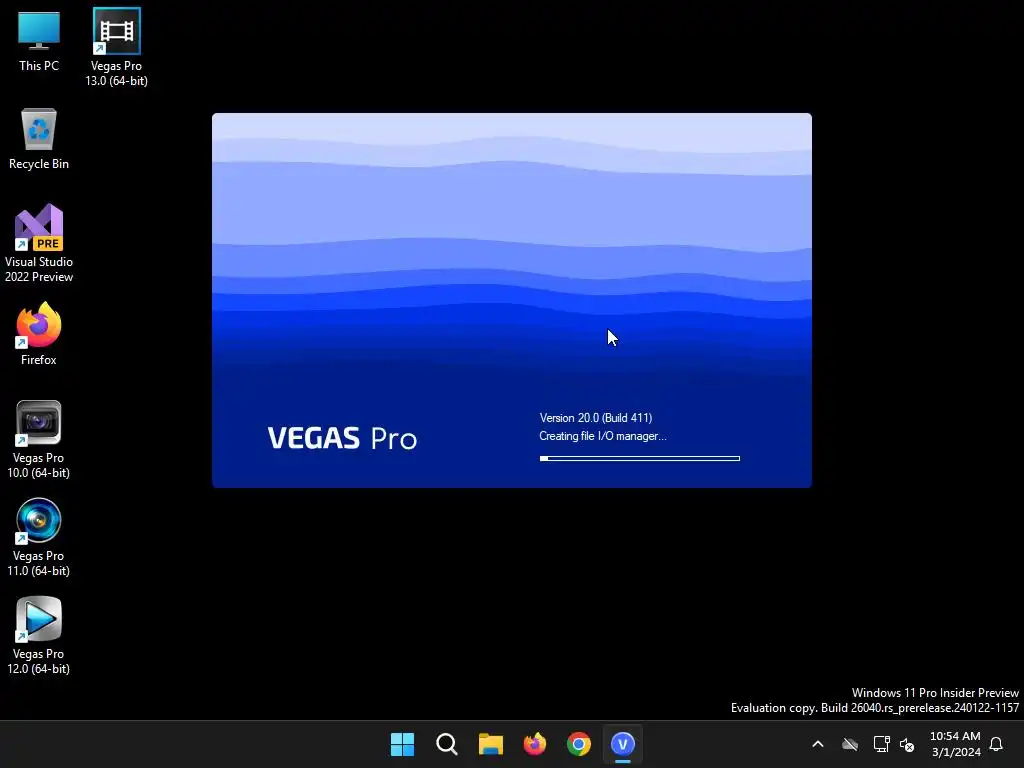Click the muted volume tray icon
This screenshot has height=768, width=1024.
pyautogui.click(x=907, y=744)
